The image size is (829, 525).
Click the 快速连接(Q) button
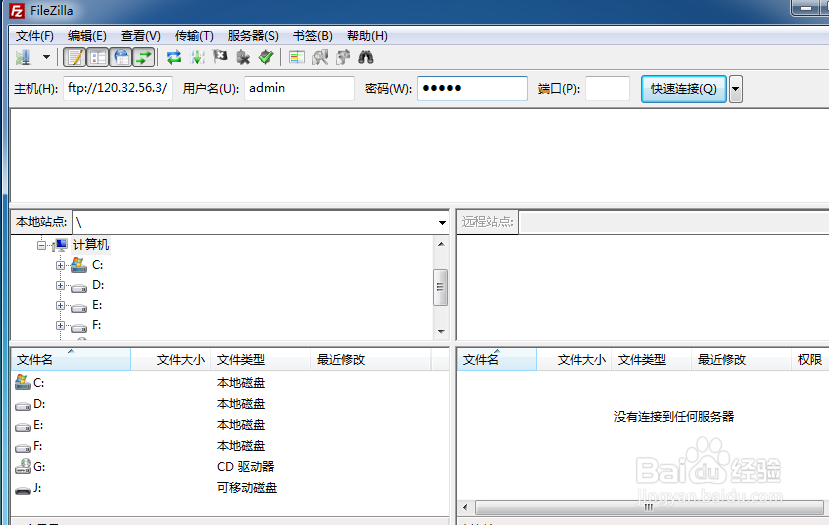[x=684, y=89]
